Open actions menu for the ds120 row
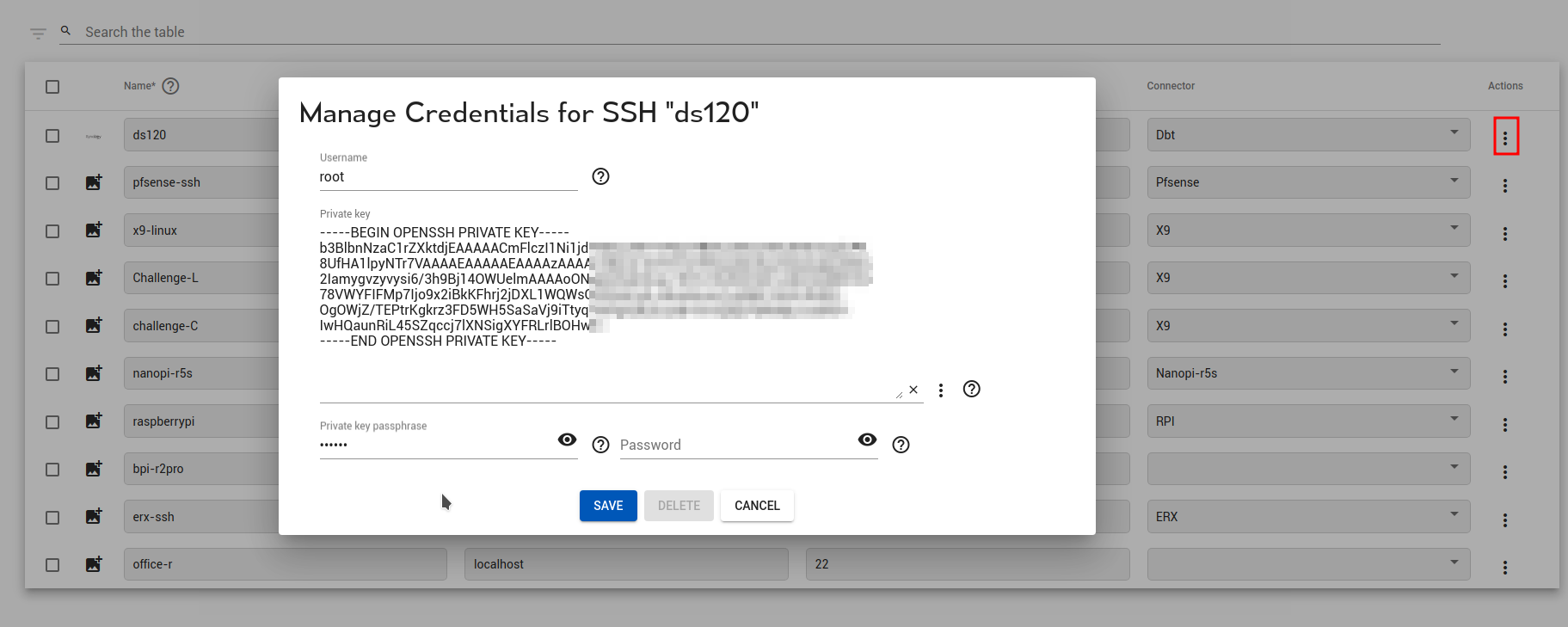 1505,137
